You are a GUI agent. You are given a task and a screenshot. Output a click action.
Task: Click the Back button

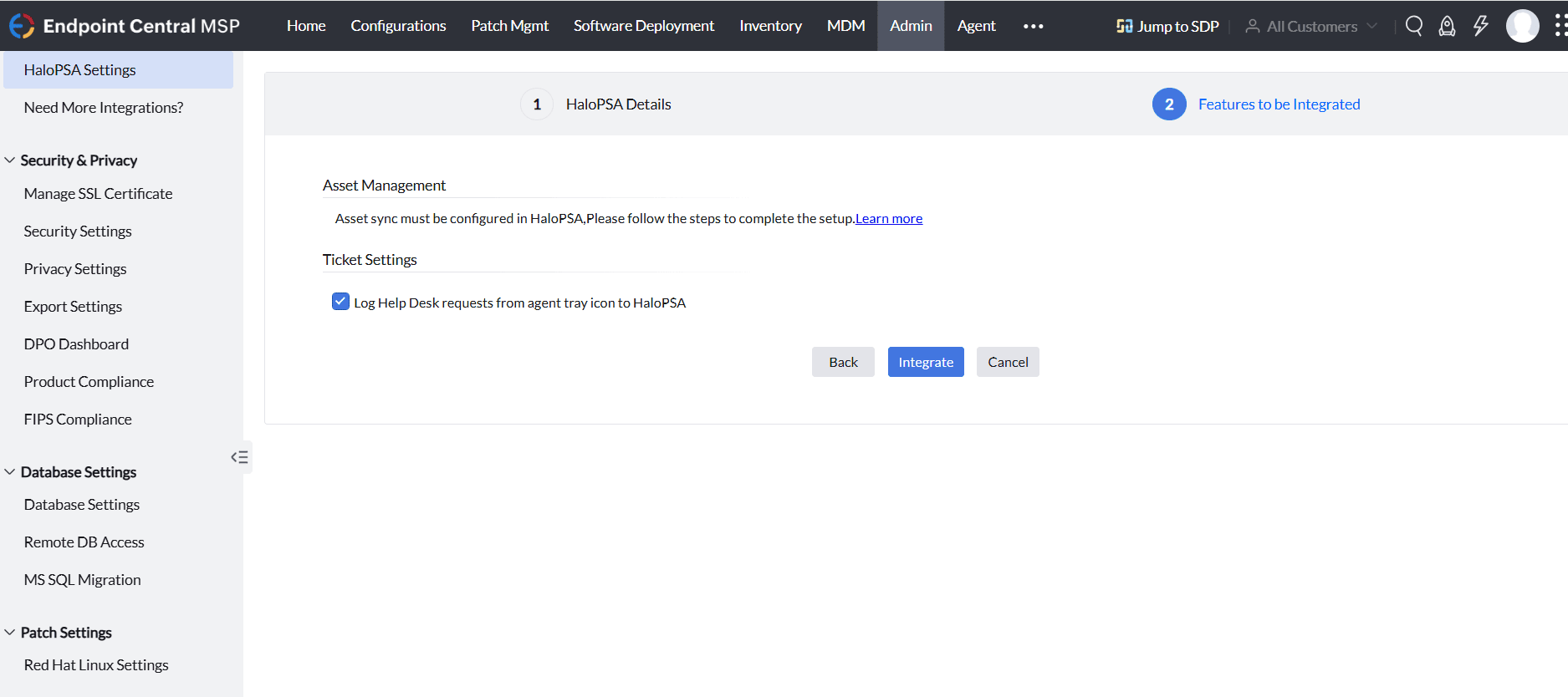pos(843,362)
